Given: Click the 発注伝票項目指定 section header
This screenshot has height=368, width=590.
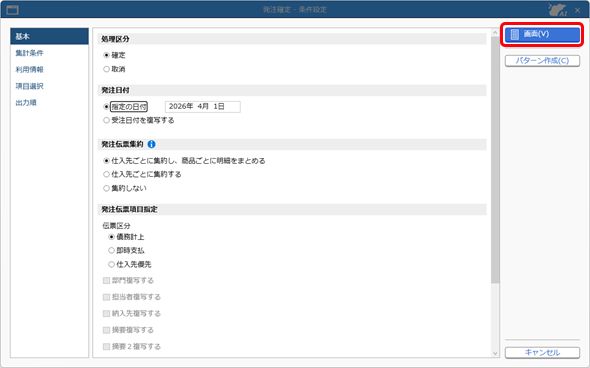Looking at the screenshot, I should point(292,210).
